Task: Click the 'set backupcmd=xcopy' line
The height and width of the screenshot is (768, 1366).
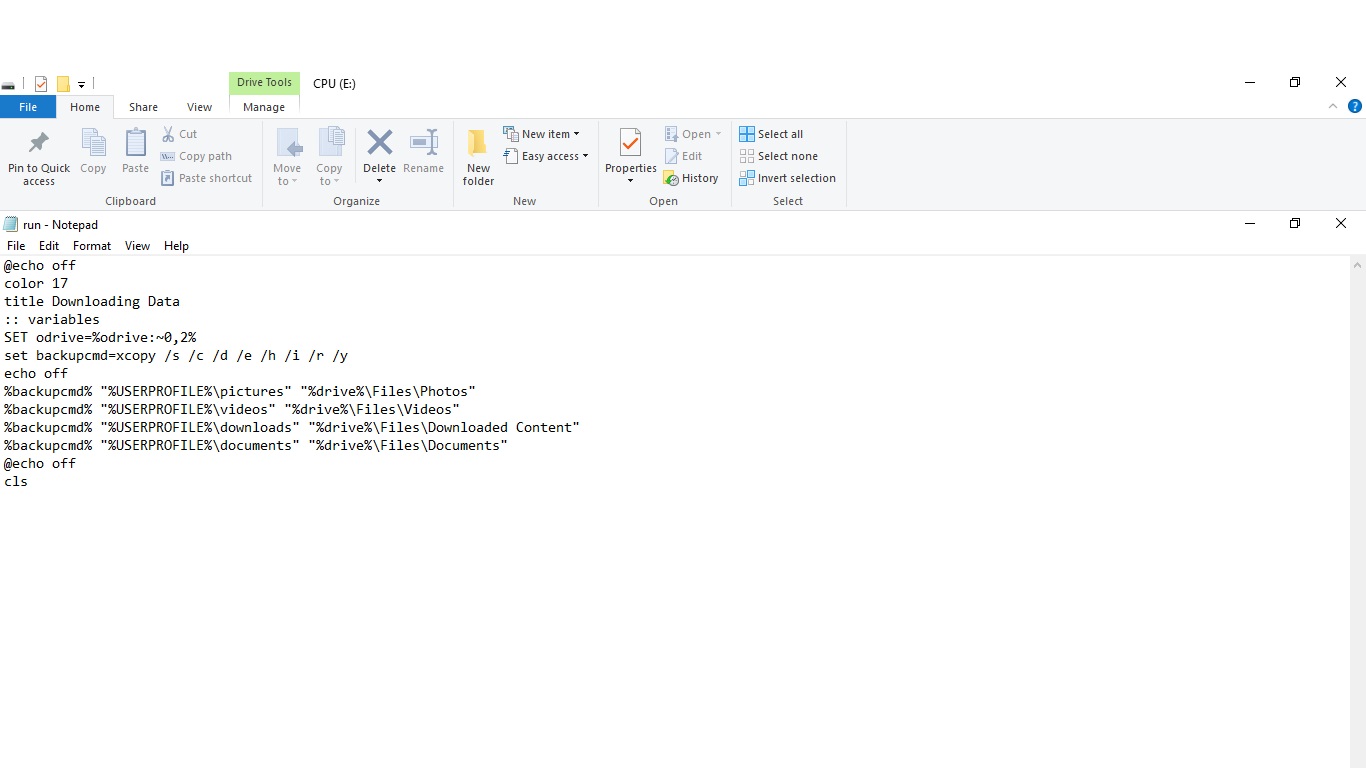Action: click(176, 355)
